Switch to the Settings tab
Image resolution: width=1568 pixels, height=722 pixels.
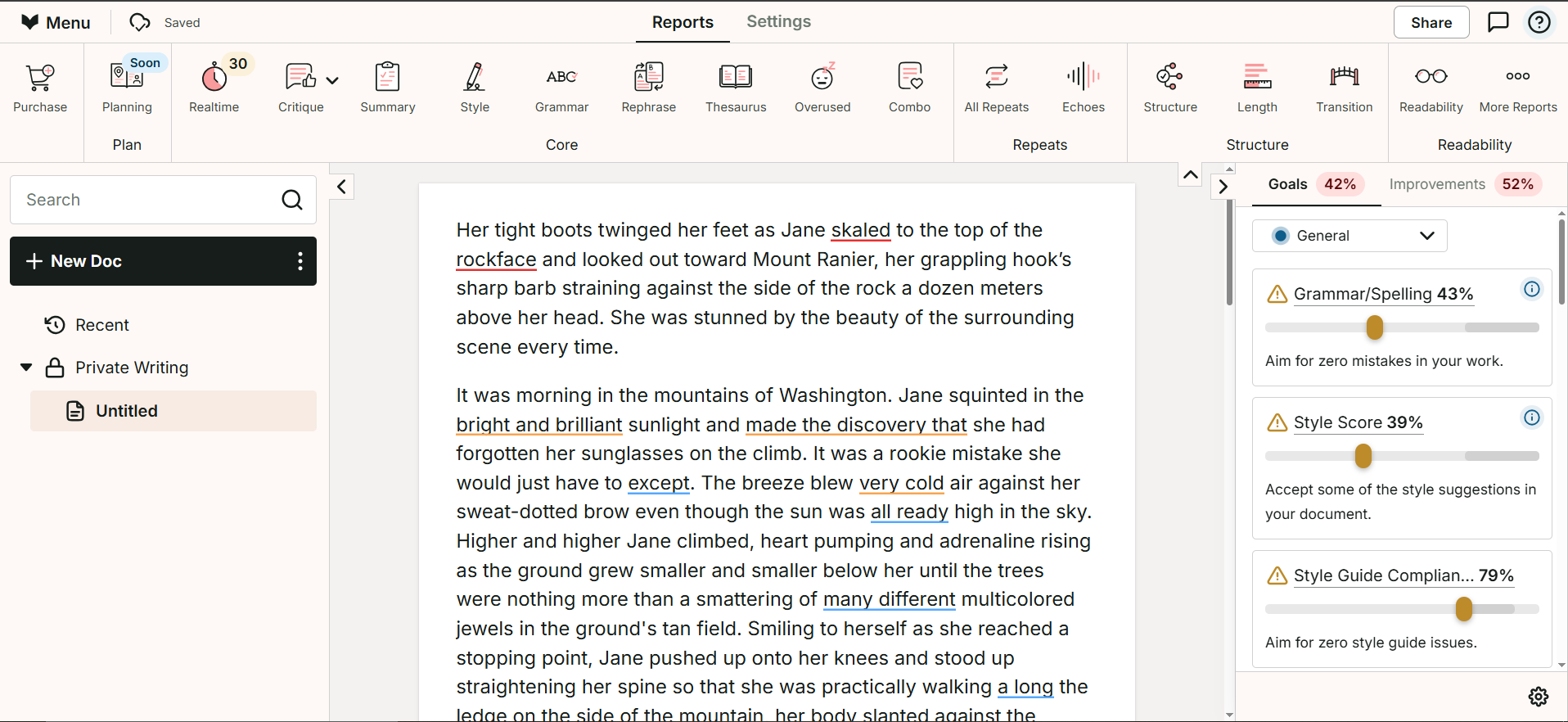point(778,21)
